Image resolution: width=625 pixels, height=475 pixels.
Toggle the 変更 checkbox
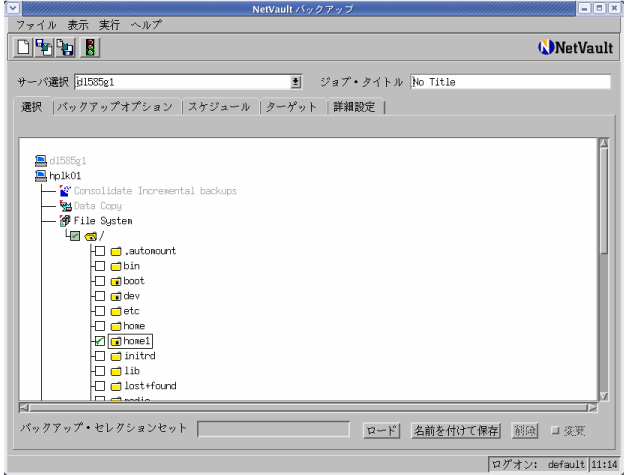[x=555, y=430]
